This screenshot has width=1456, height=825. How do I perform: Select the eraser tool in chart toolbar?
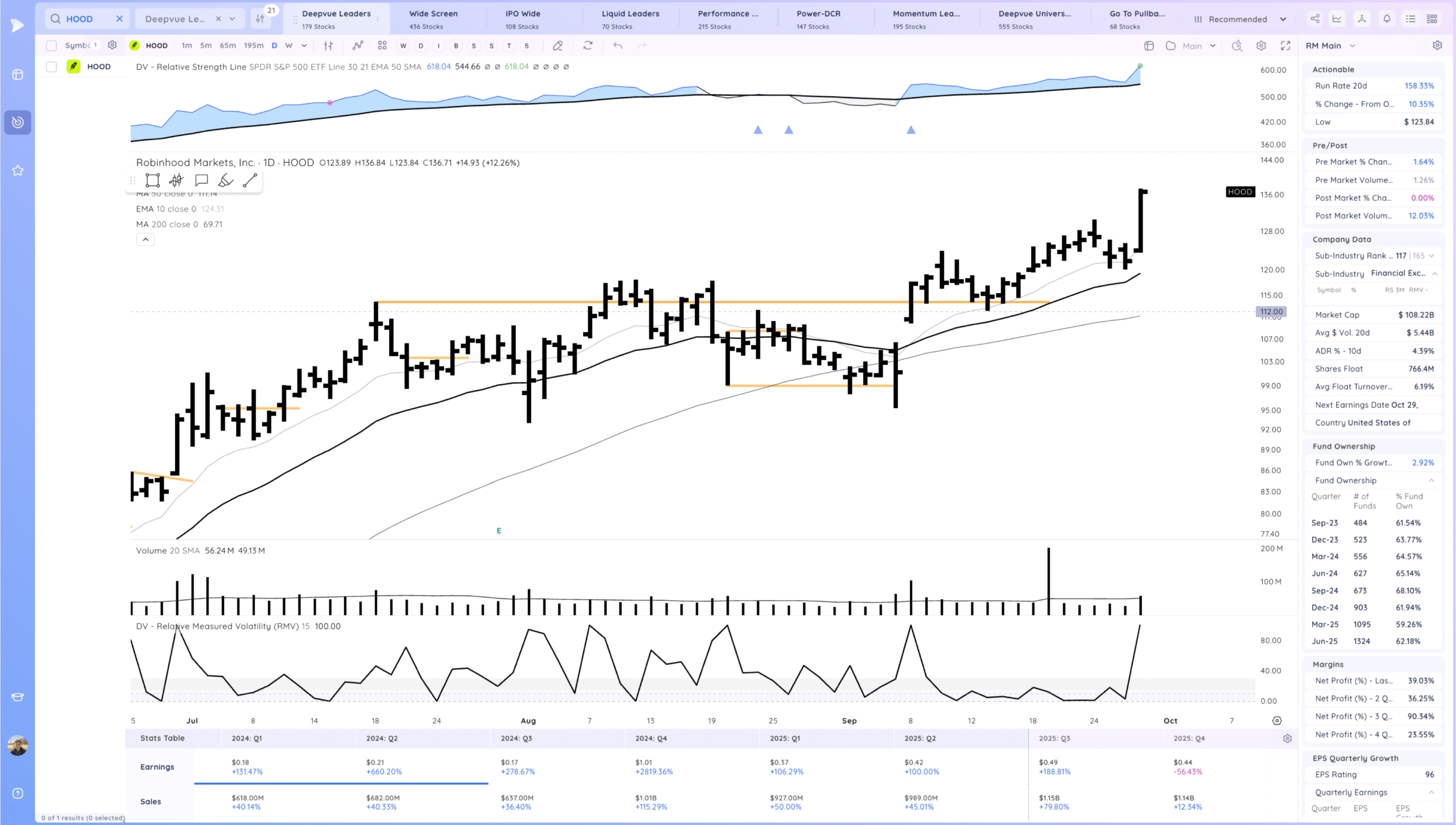(x=558, y=46)
